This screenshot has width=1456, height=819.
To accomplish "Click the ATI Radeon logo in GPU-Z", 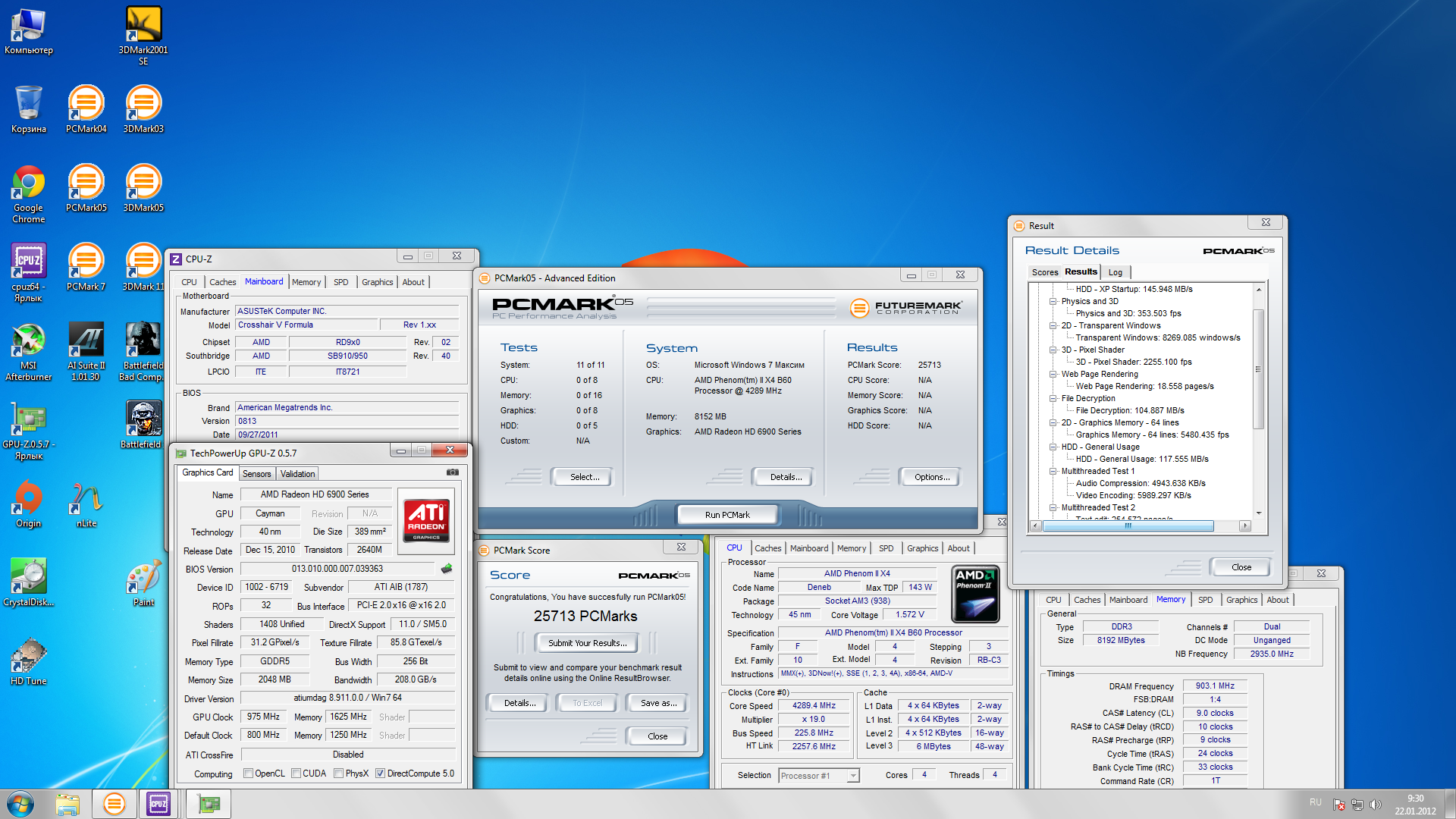I will [426, 519].
